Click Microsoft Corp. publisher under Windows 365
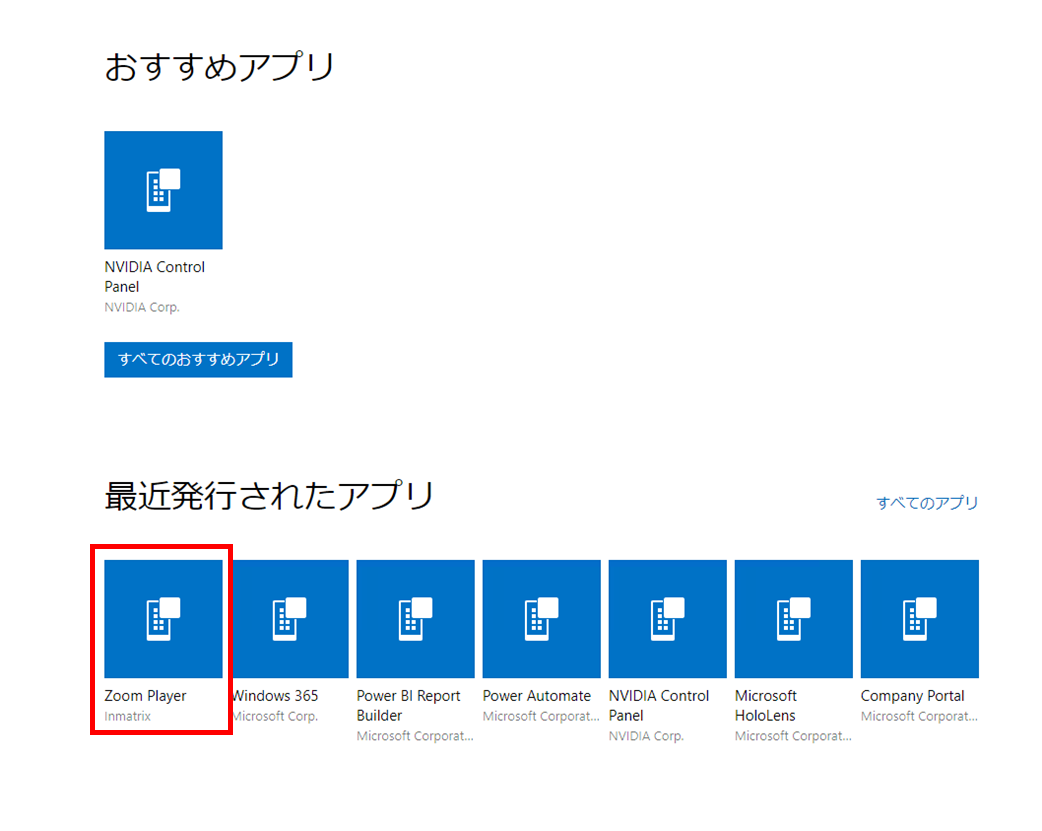 point(276,716)
